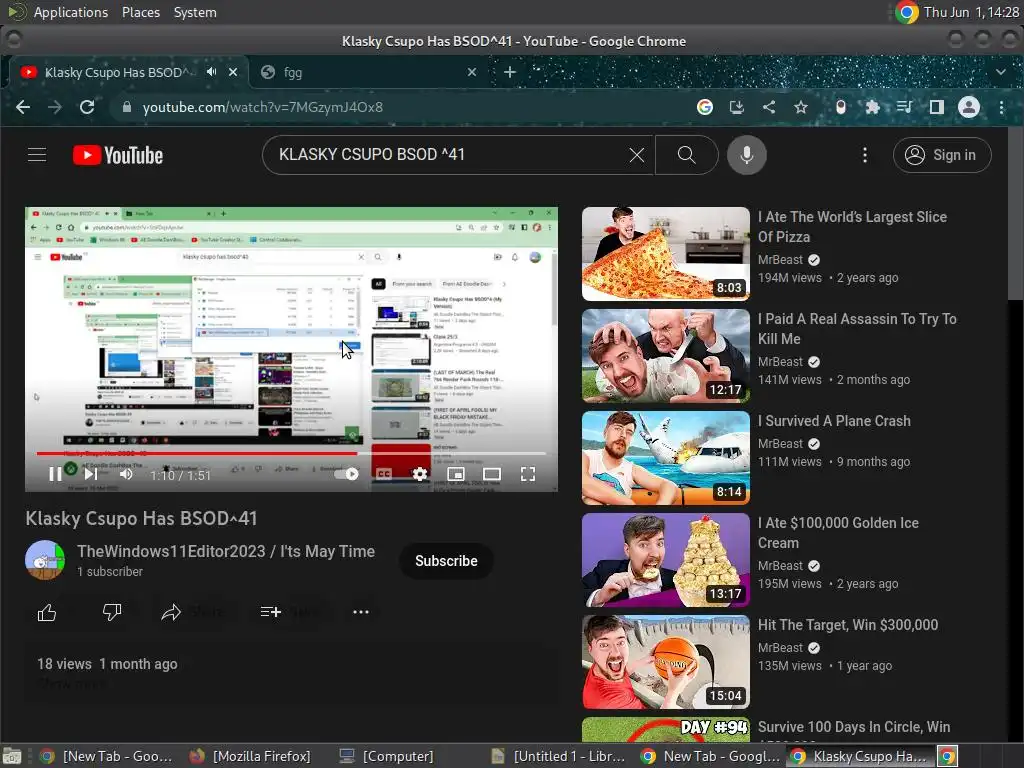This screenshot has height=768, width=1024.
Task: Mute the tab via speaker icon
Action: [212, 72]
